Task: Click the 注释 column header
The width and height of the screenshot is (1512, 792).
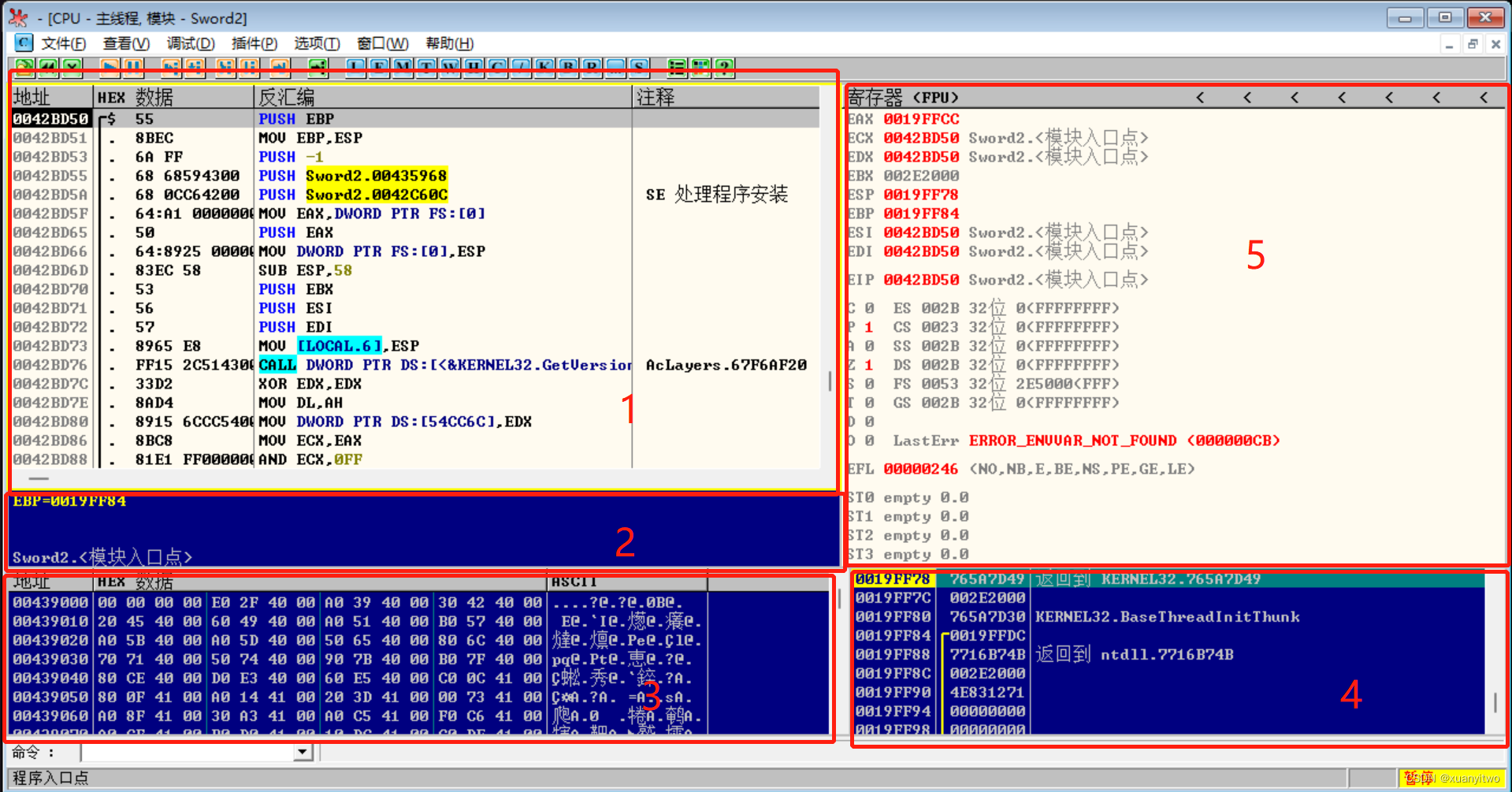Action: click(726, 97)
